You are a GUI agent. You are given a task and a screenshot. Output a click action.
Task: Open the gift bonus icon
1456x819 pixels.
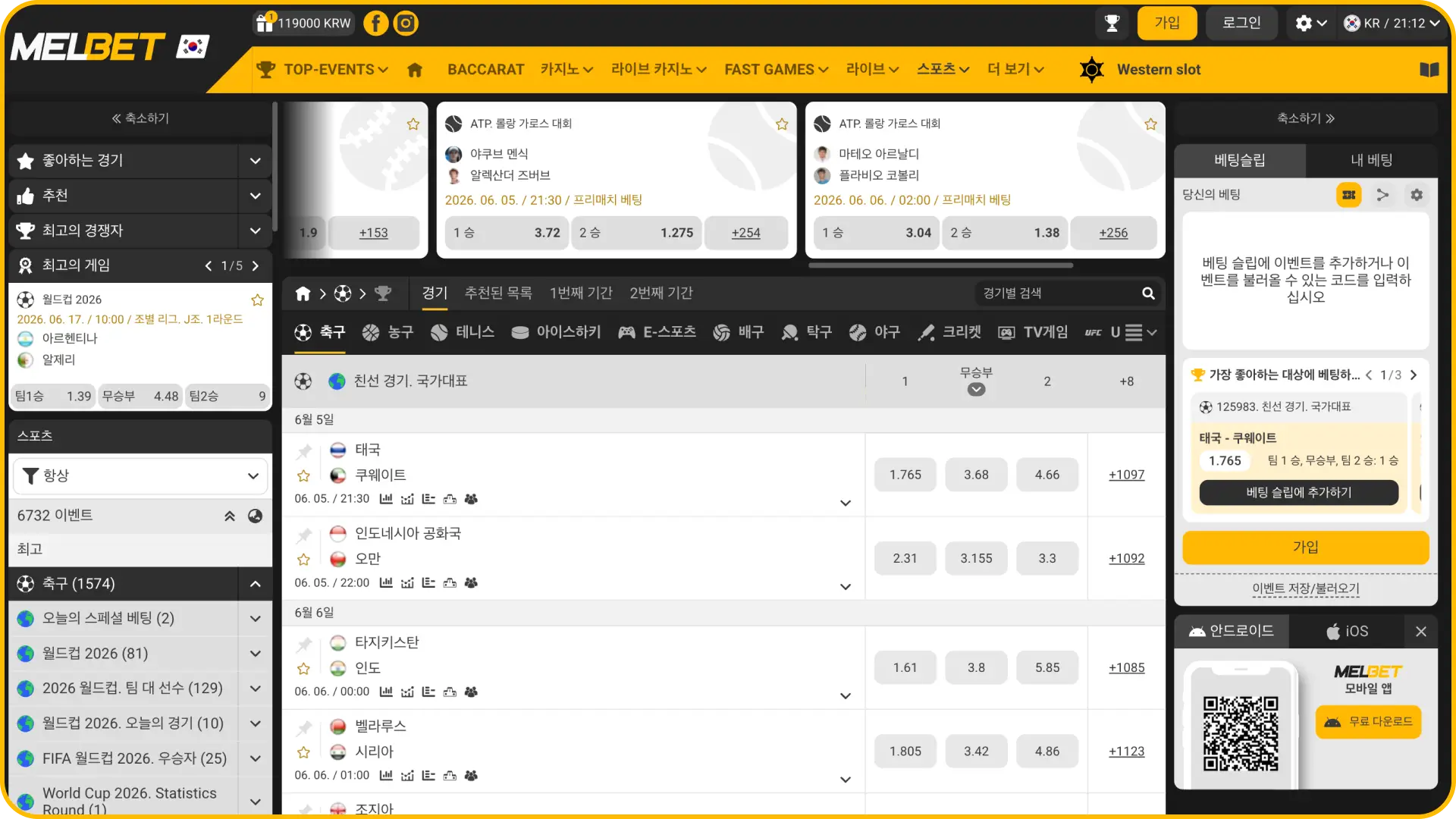tap(264, 23)
